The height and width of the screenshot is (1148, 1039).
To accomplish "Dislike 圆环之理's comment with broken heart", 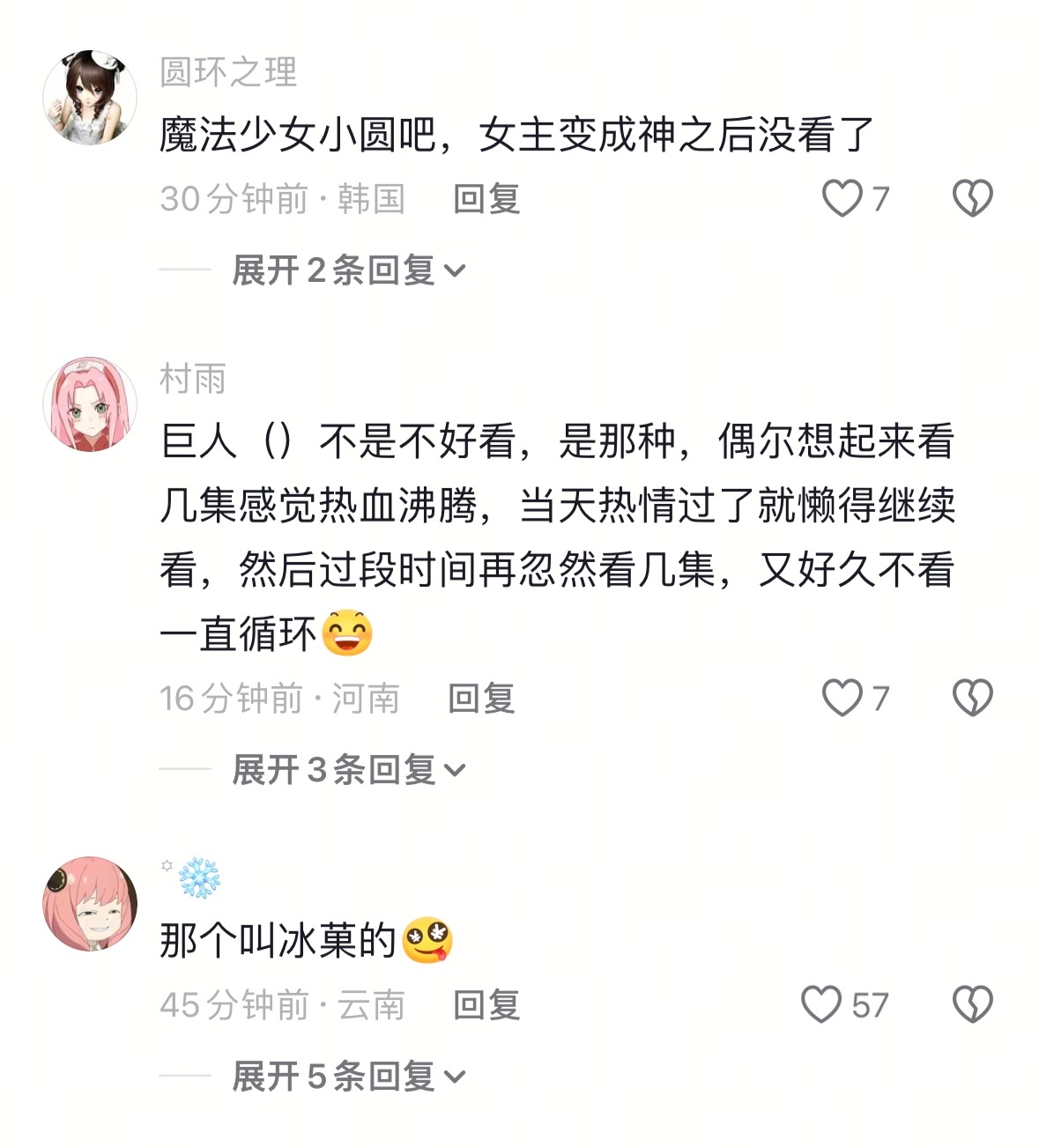I will pyautogui.click(x=973, y=198).
